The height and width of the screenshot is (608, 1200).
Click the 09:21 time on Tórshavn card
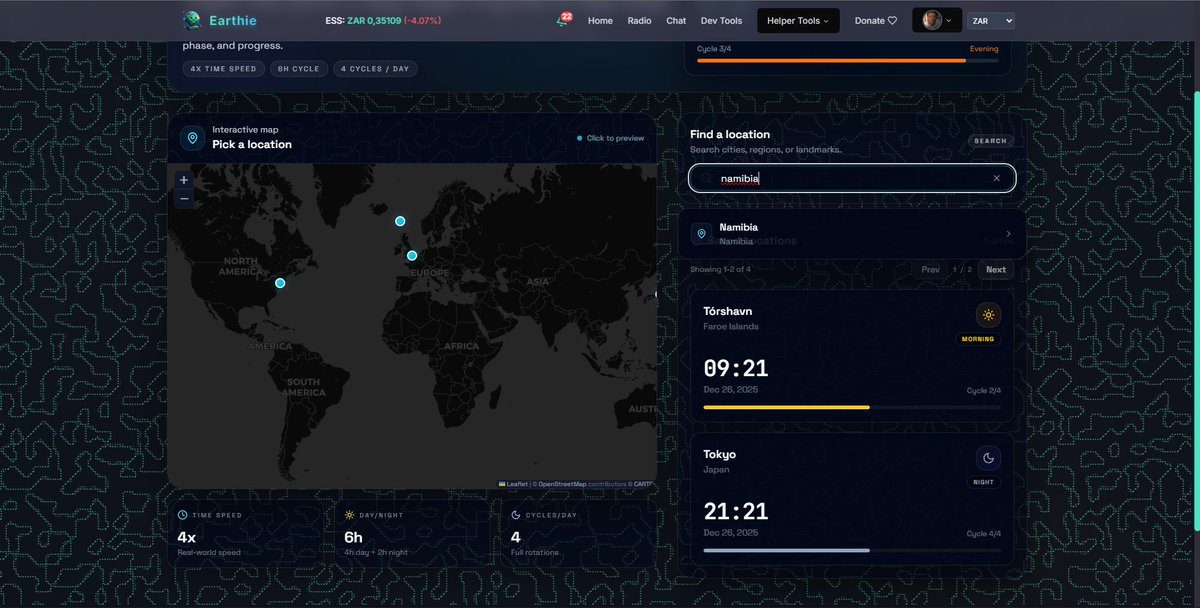(x=735, y=369)
